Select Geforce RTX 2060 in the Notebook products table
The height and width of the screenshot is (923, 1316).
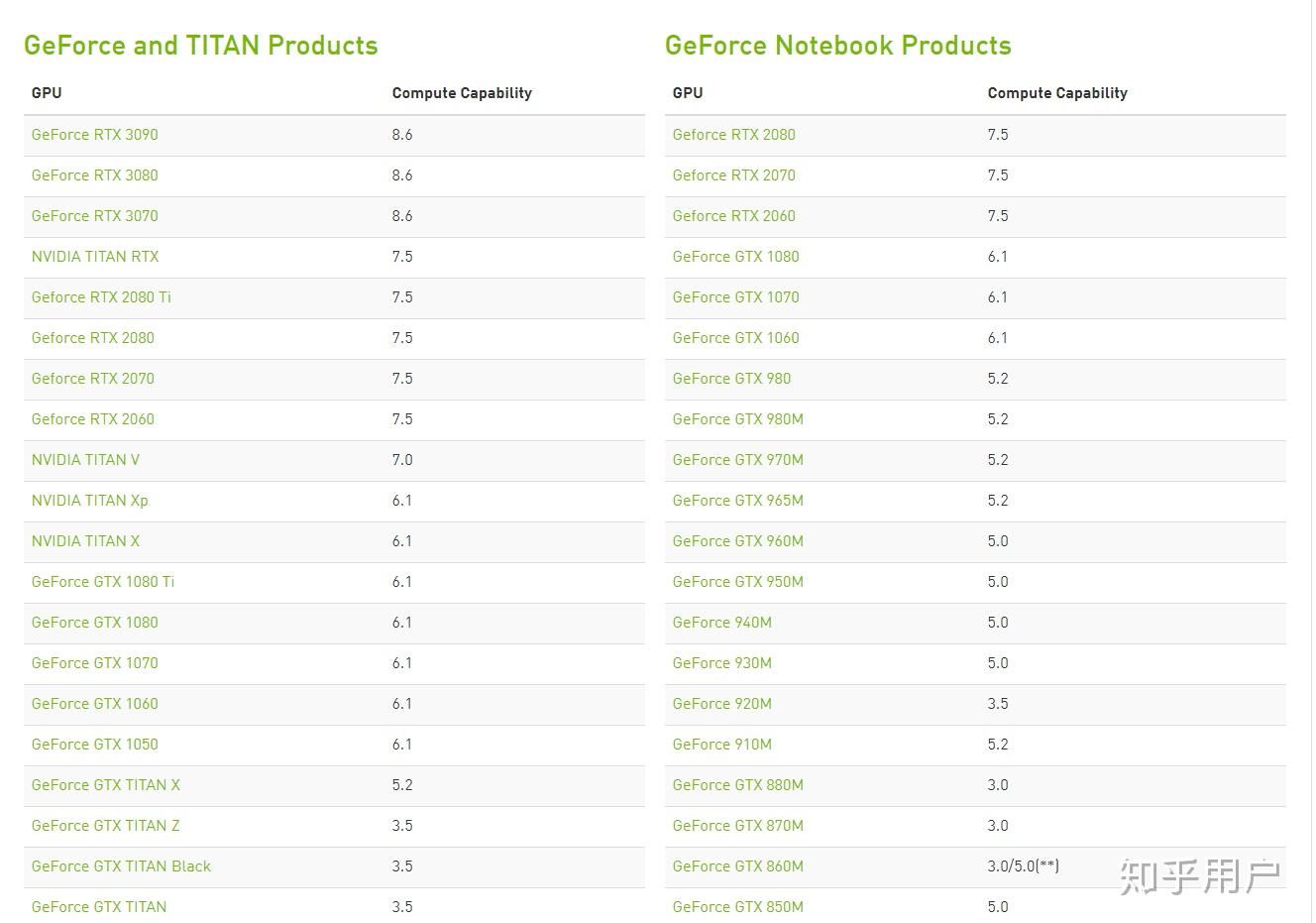click(x=734, y=216)
